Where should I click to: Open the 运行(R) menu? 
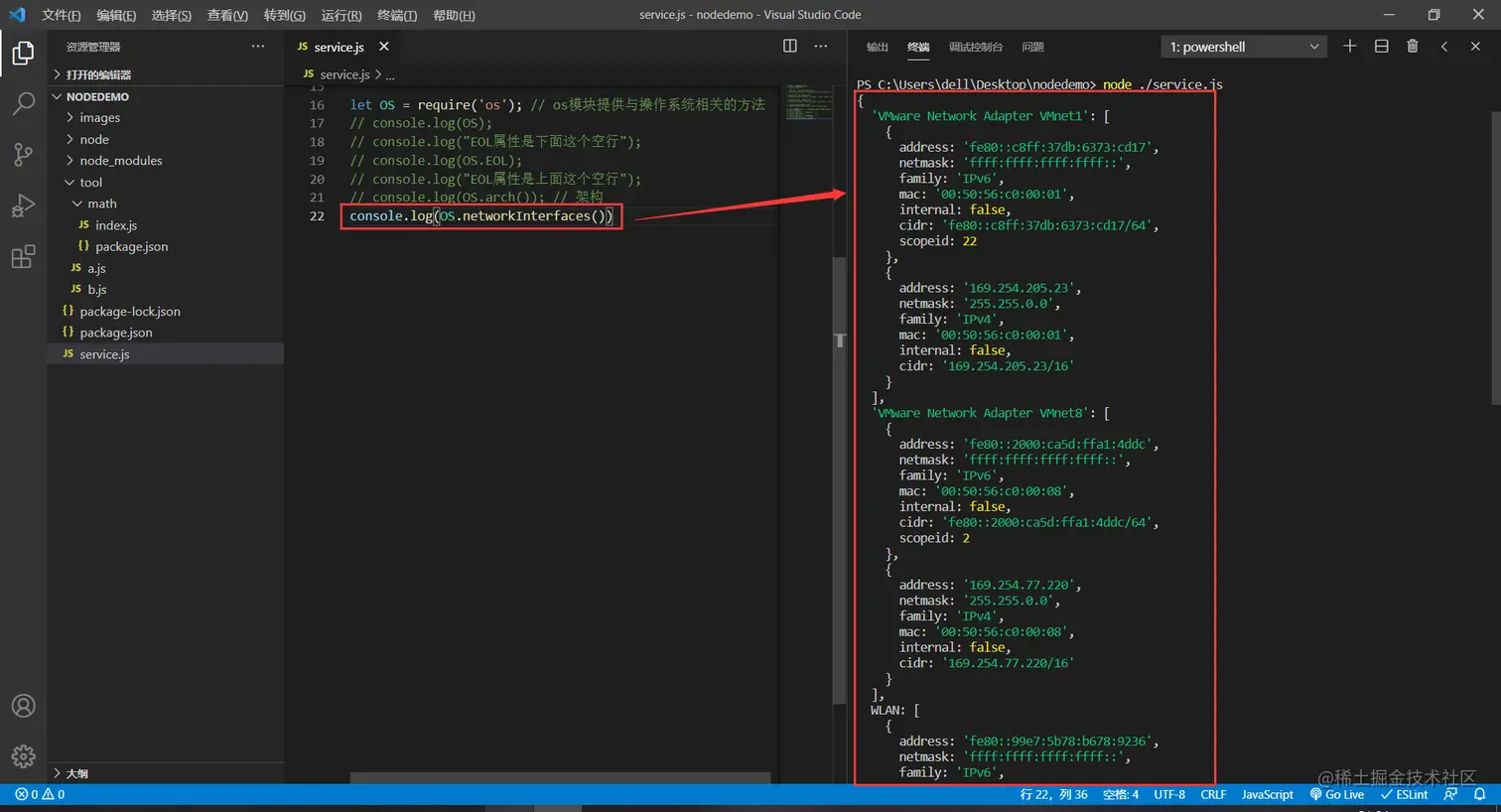click(341, 15)
